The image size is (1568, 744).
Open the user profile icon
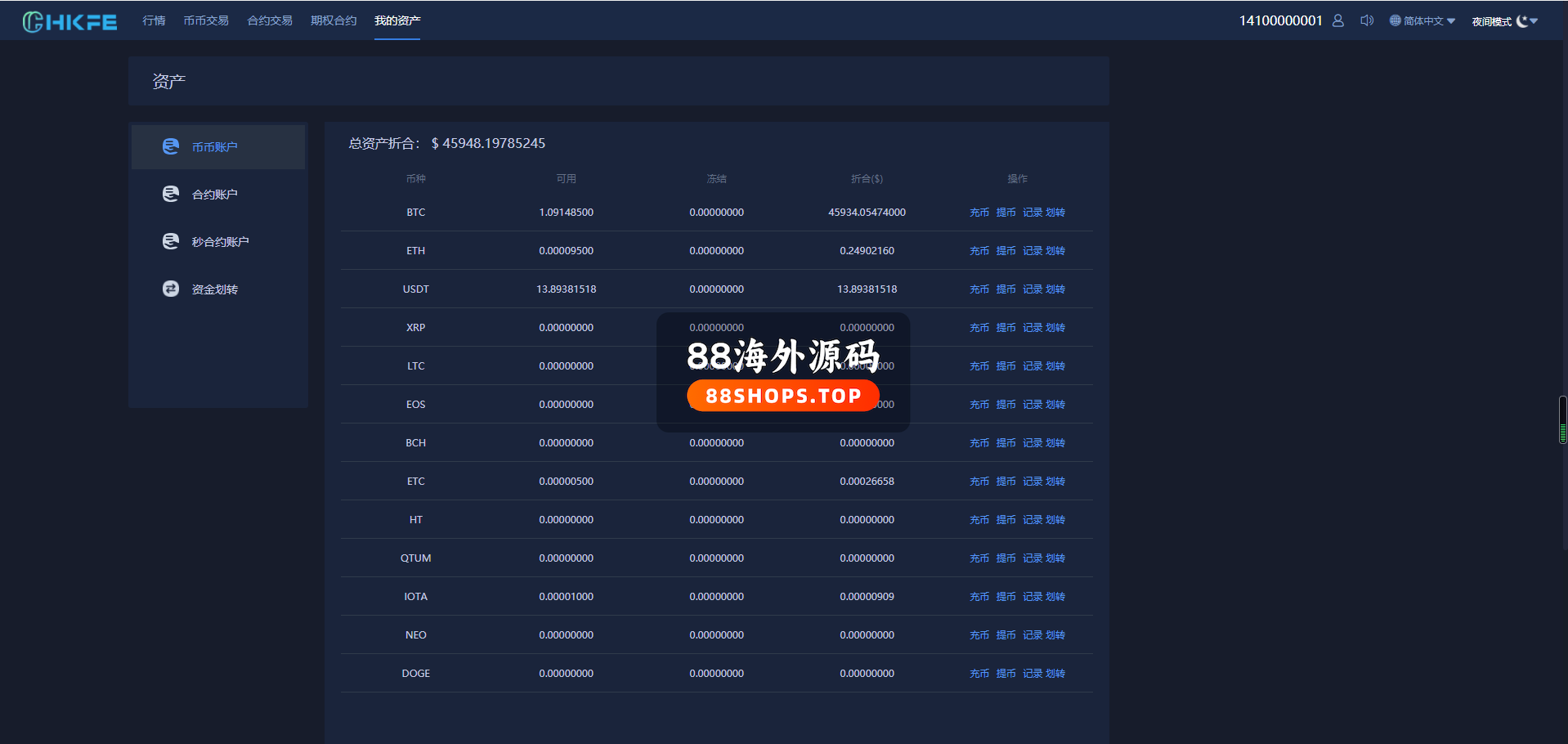[1337, 20]
